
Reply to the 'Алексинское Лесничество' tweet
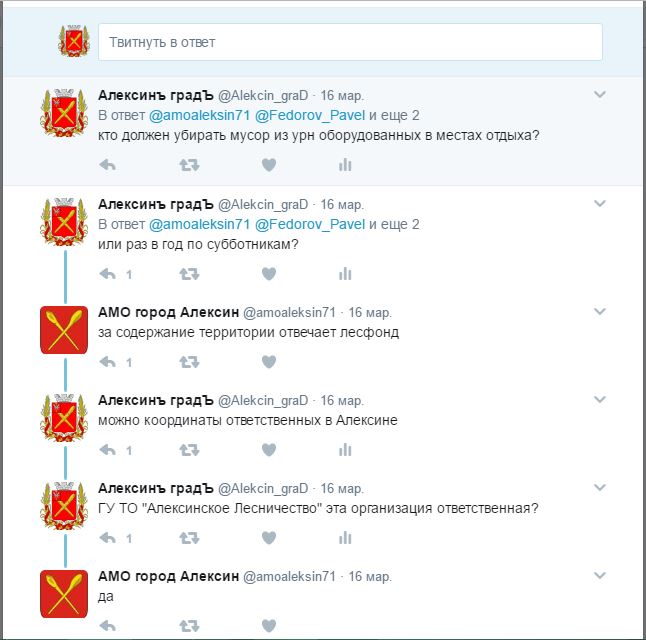click(108, 538)
